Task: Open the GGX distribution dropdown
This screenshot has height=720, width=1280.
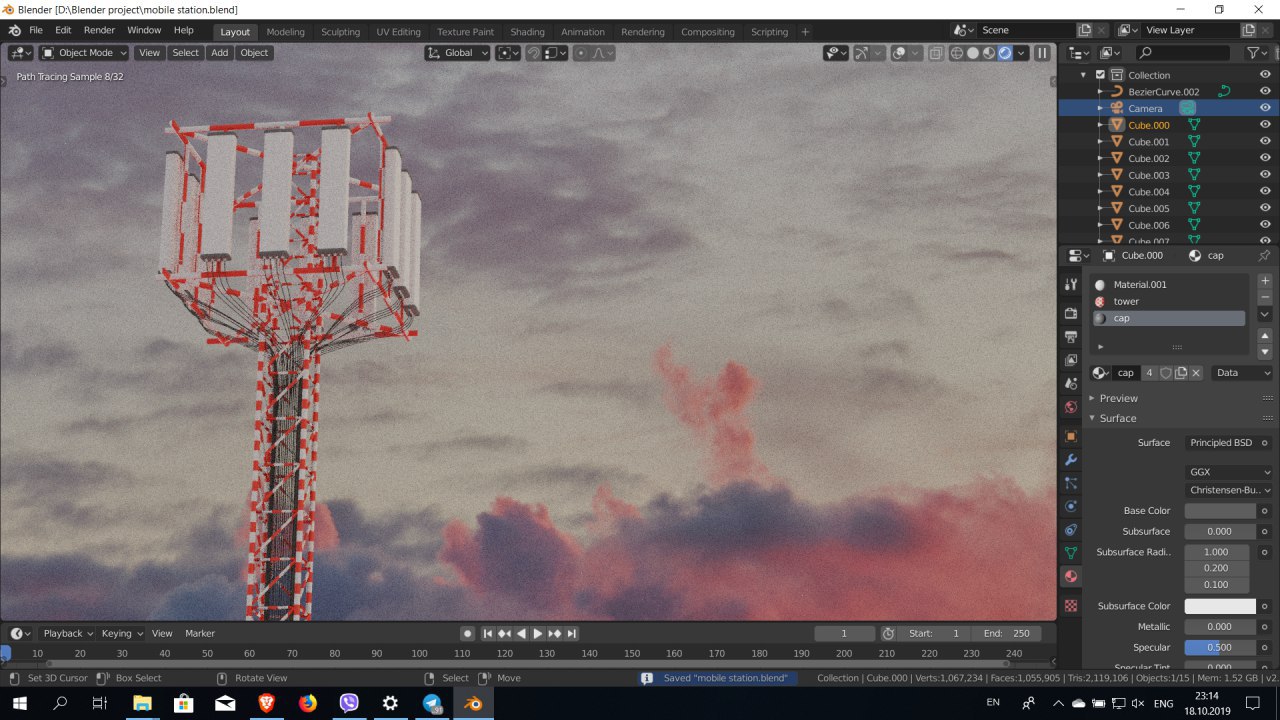Action: (x=1229, y=472)
